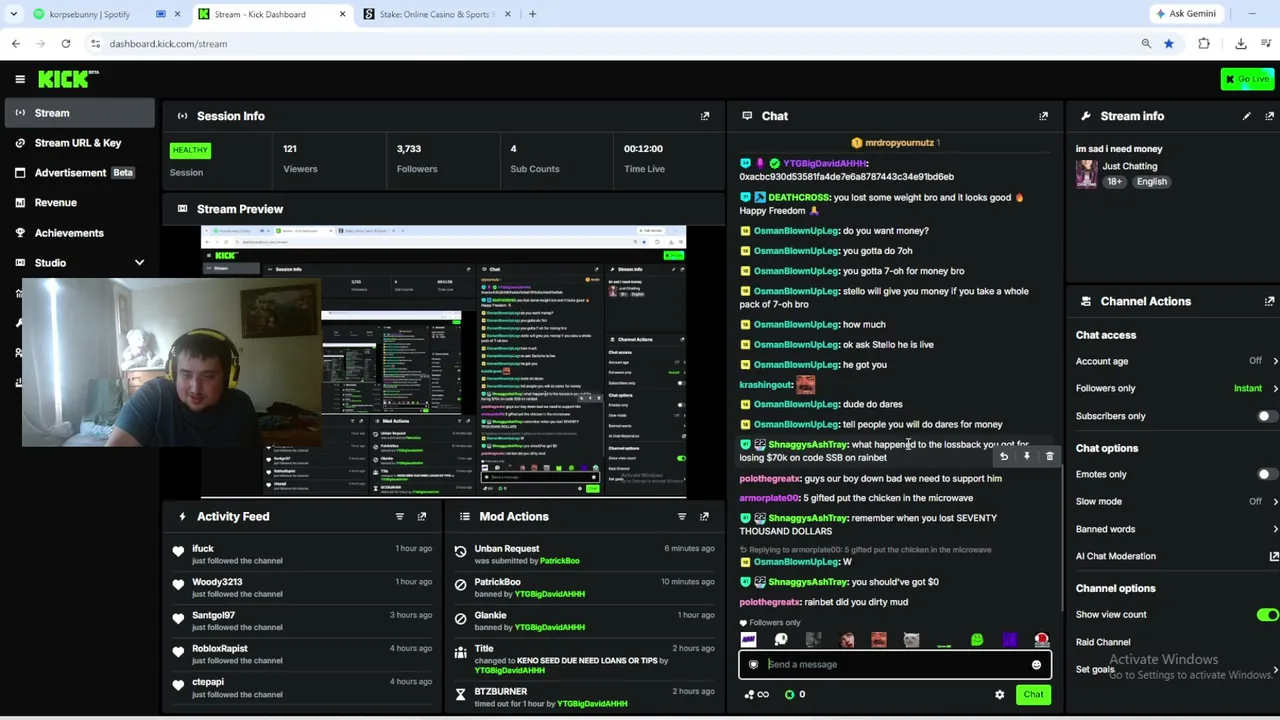The width and height of the screenshot is (1280, 720).
Task: Open Activity Feed filter options
Action: pos(399,516)
